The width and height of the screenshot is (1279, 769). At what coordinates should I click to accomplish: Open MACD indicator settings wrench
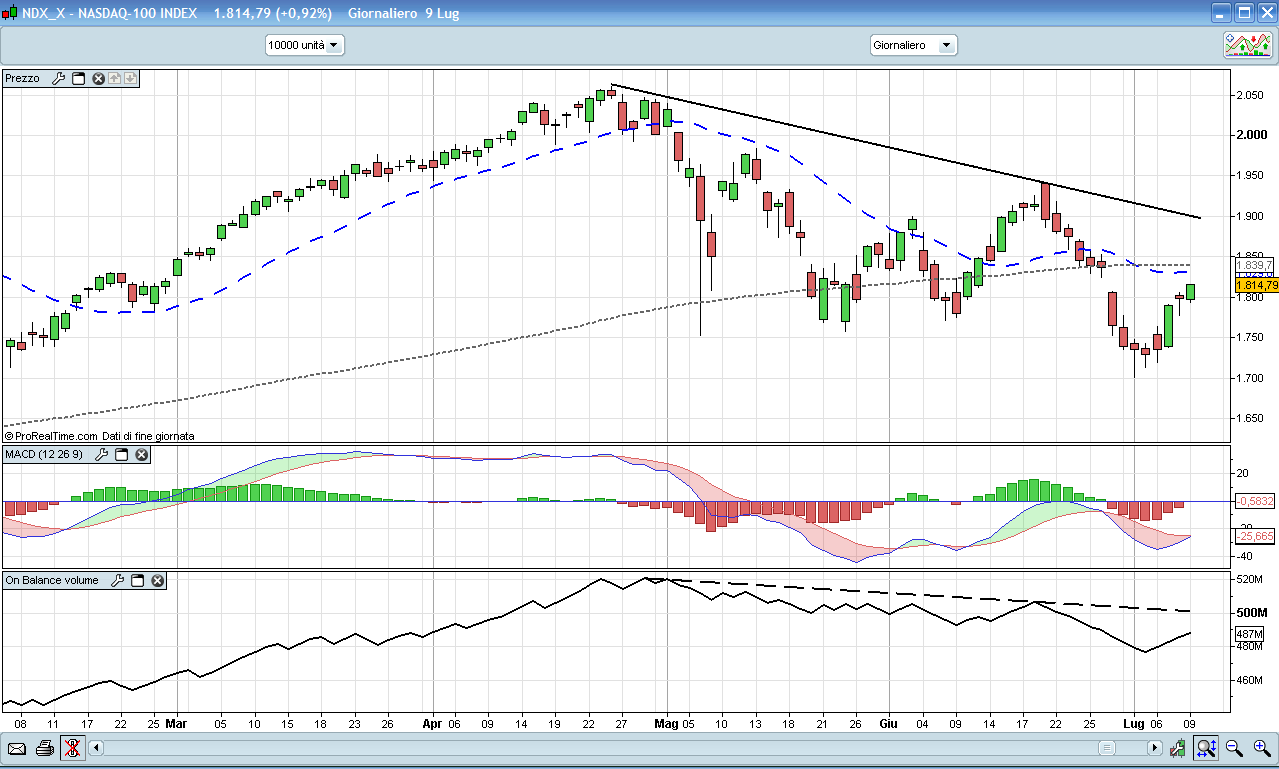pyautogui.click(x=101, y=455)
